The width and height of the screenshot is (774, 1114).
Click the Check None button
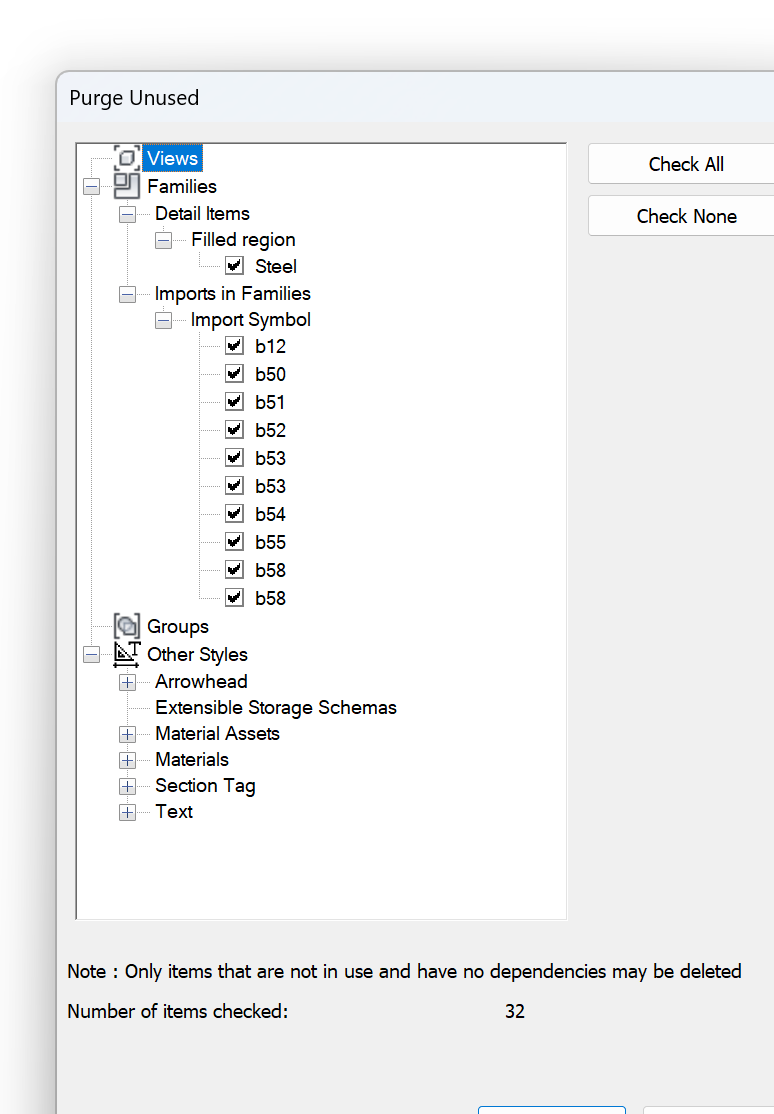pos(686,216)
